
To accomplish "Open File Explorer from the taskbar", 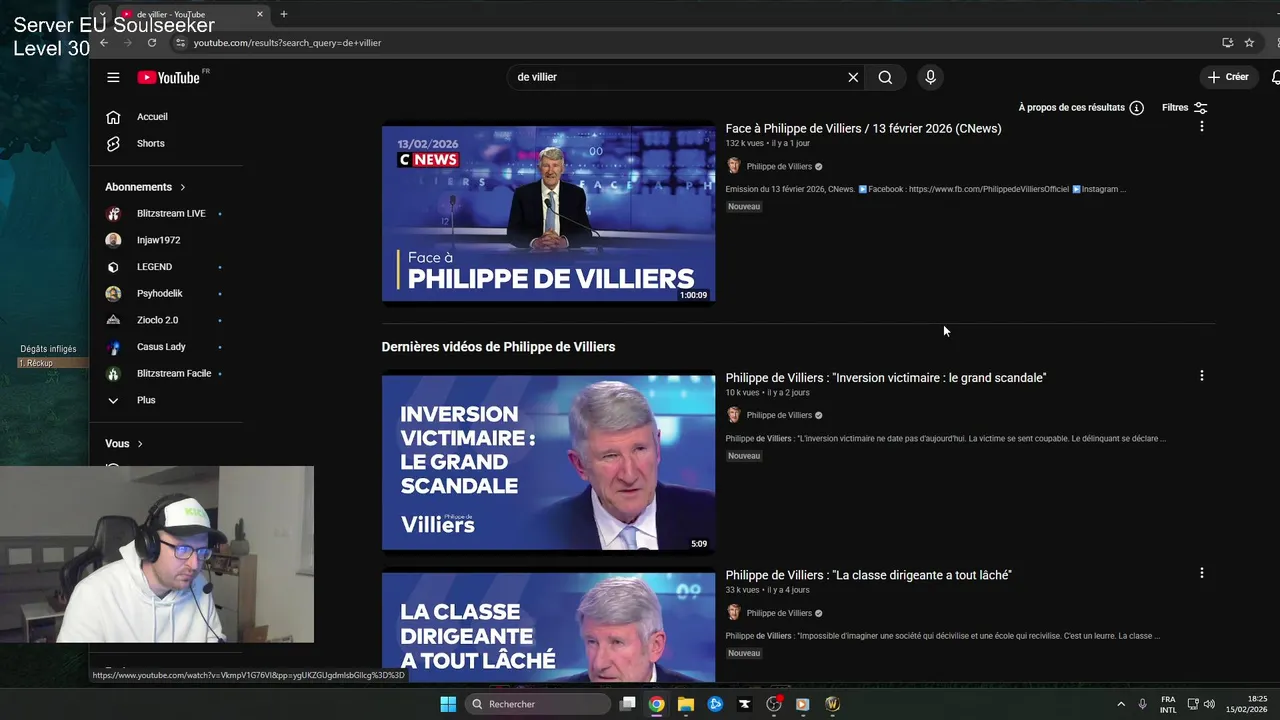I will [x=686, y=704].
